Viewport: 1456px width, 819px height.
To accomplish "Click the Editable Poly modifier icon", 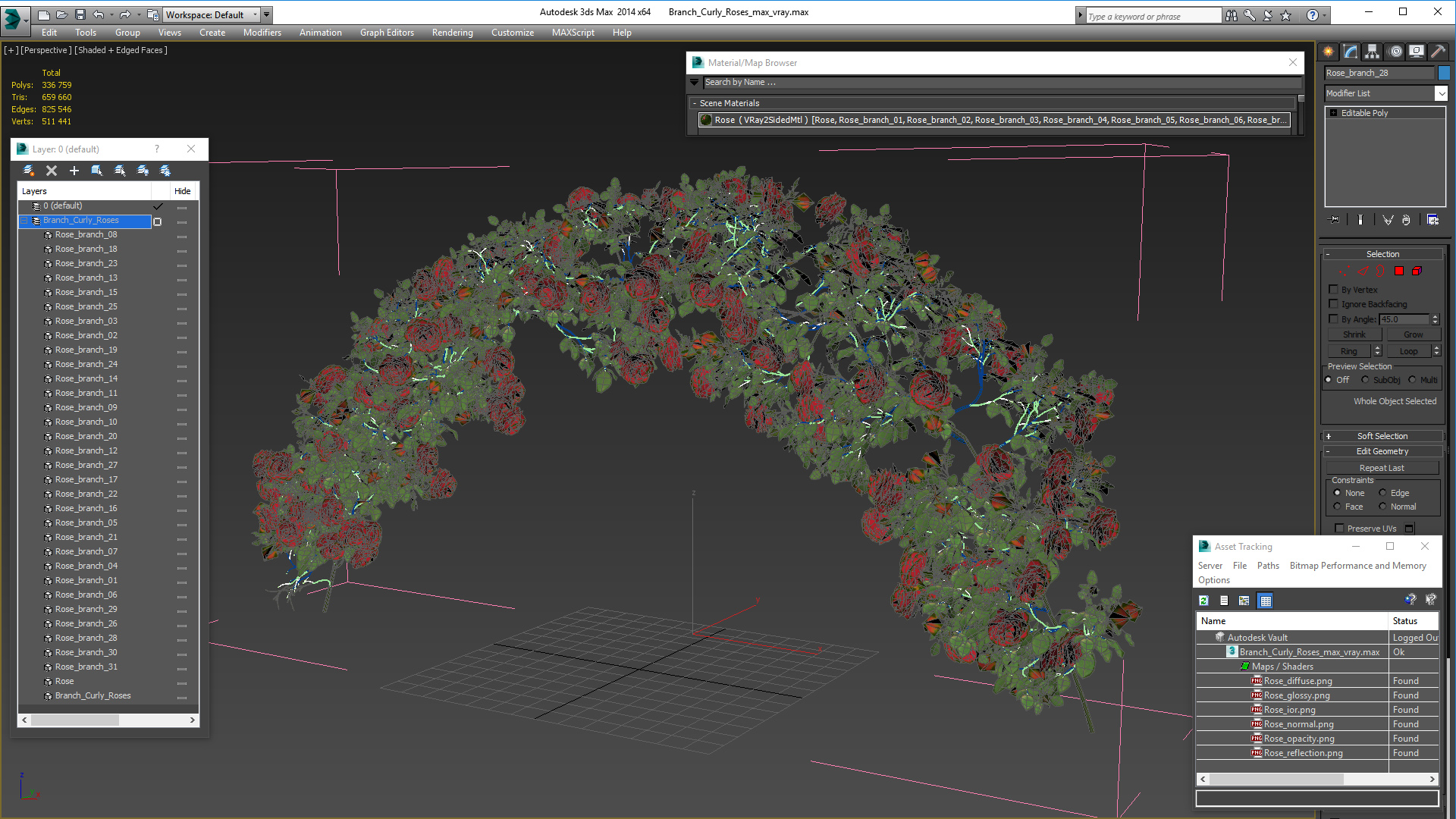I will pyautogui.click(x=1334, y=112).
